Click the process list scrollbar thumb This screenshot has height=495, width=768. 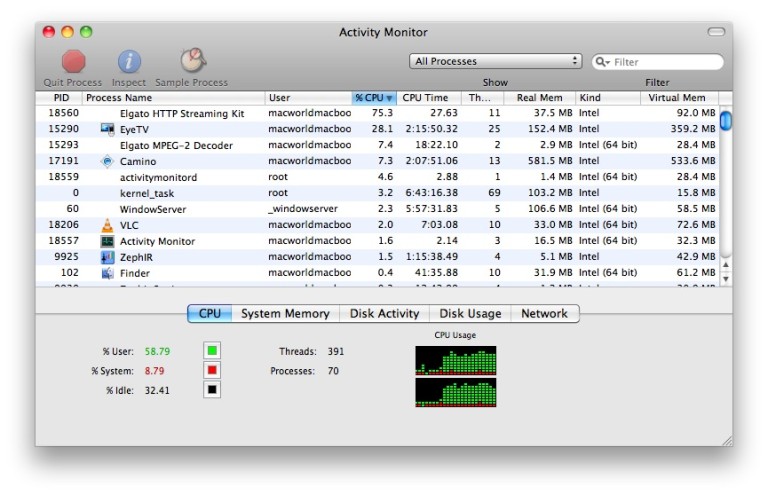(x=726, y=120)
